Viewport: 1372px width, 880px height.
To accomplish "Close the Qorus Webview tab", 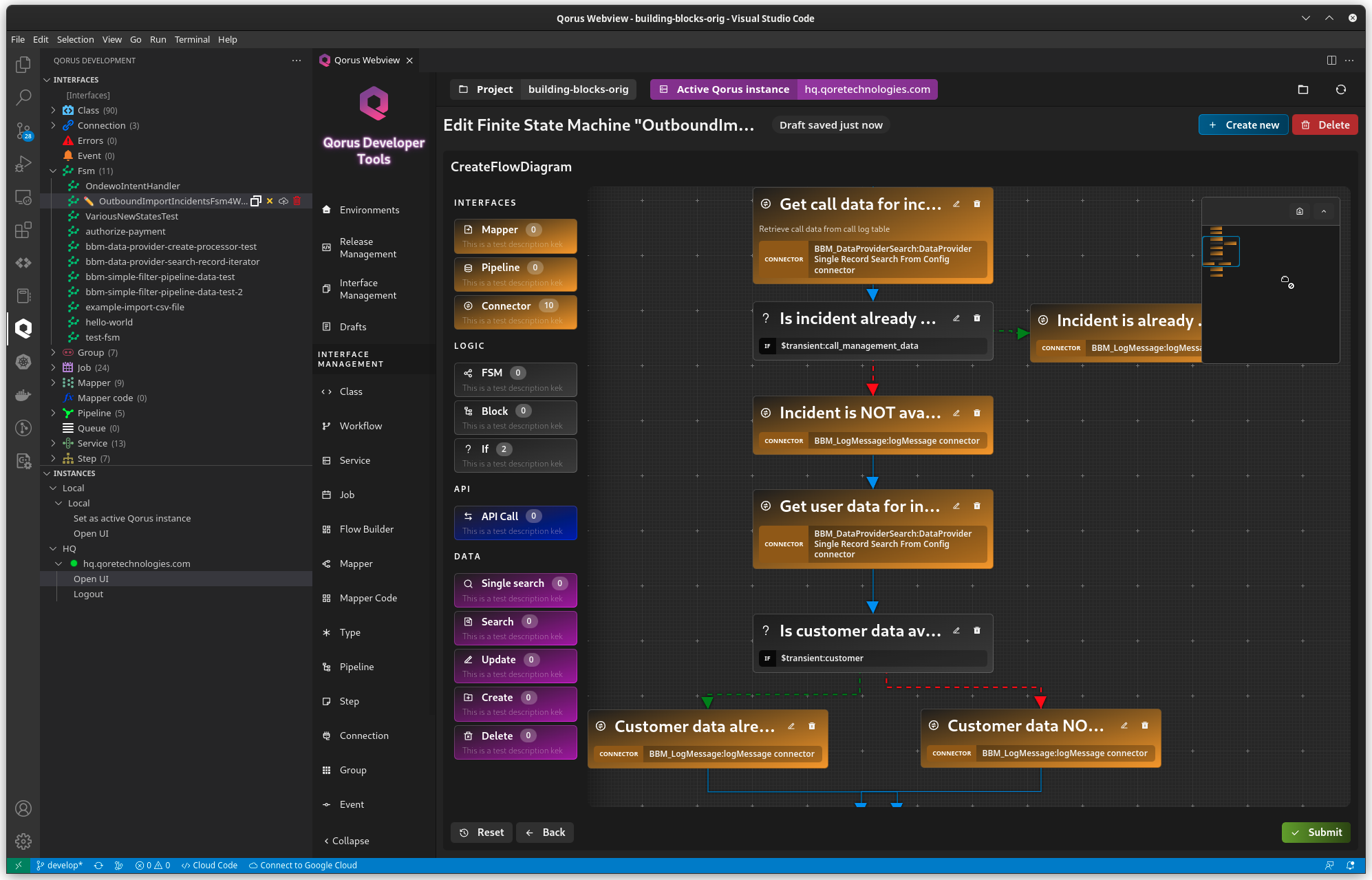I will 409,61.
